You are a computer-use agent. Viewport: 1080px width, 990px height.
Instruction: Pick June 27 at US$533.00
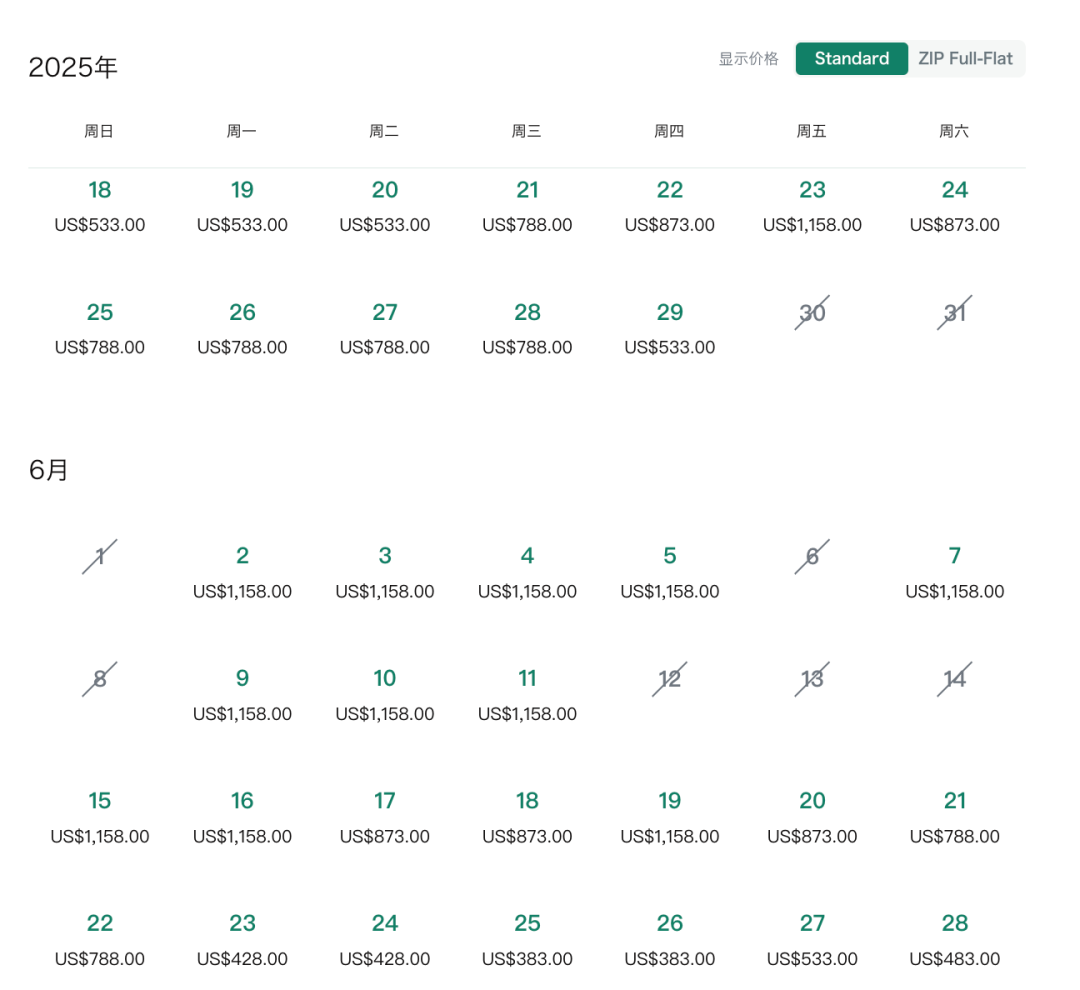tap(813, 940)
